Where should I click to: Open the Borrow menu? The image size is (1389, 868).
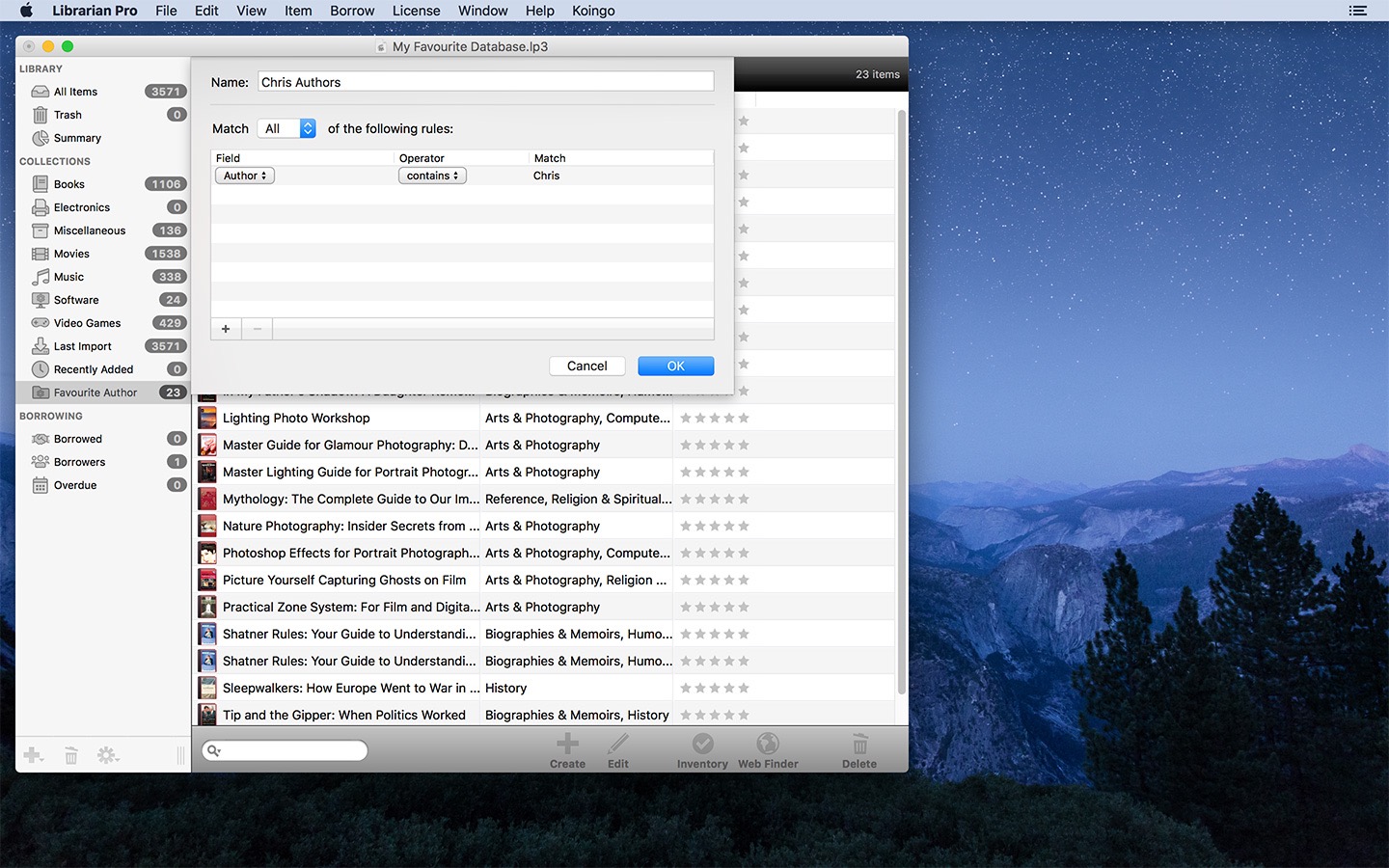point(352,11)
